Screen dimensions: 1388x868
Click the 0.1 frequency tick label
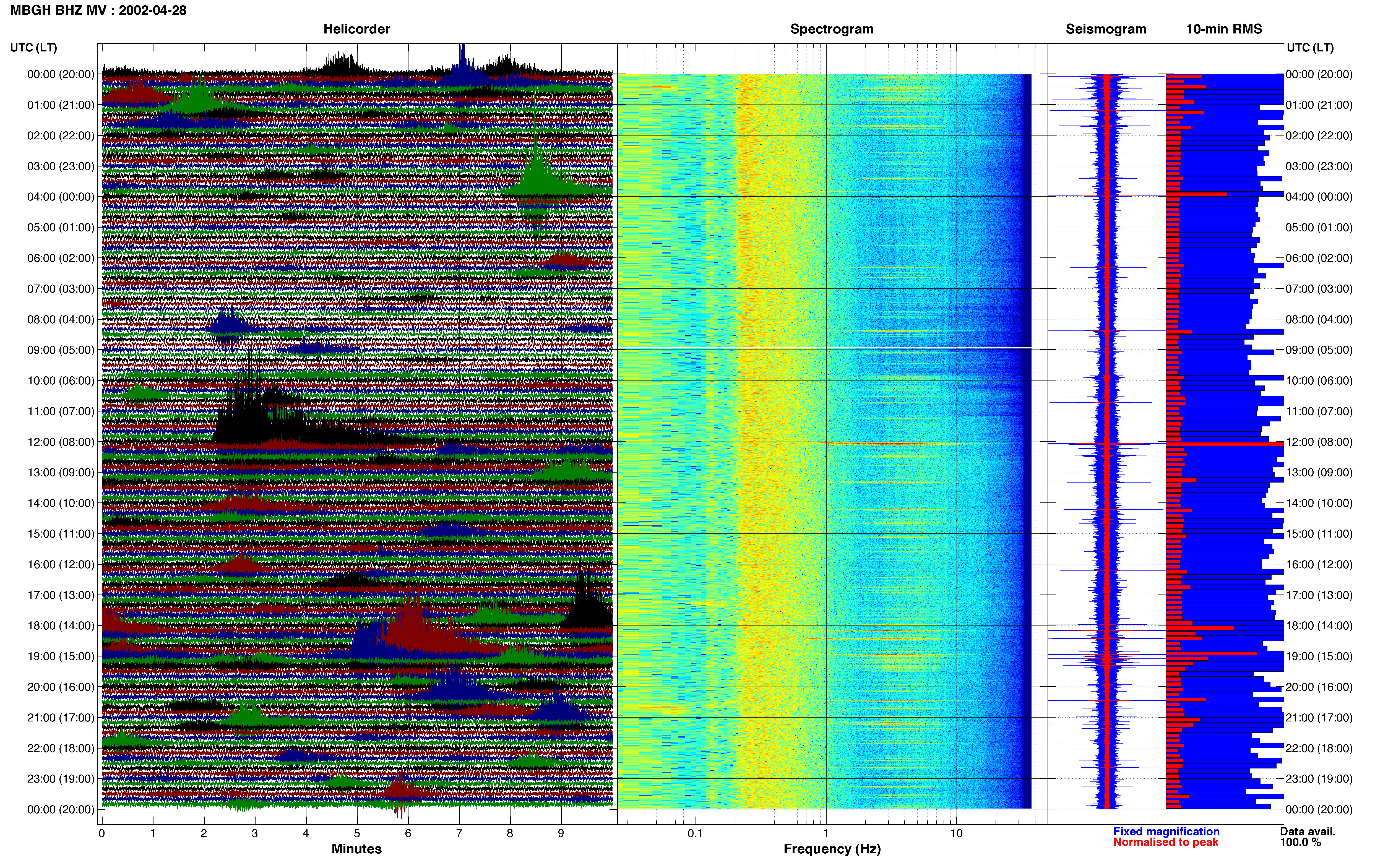[x=695, y=833]
